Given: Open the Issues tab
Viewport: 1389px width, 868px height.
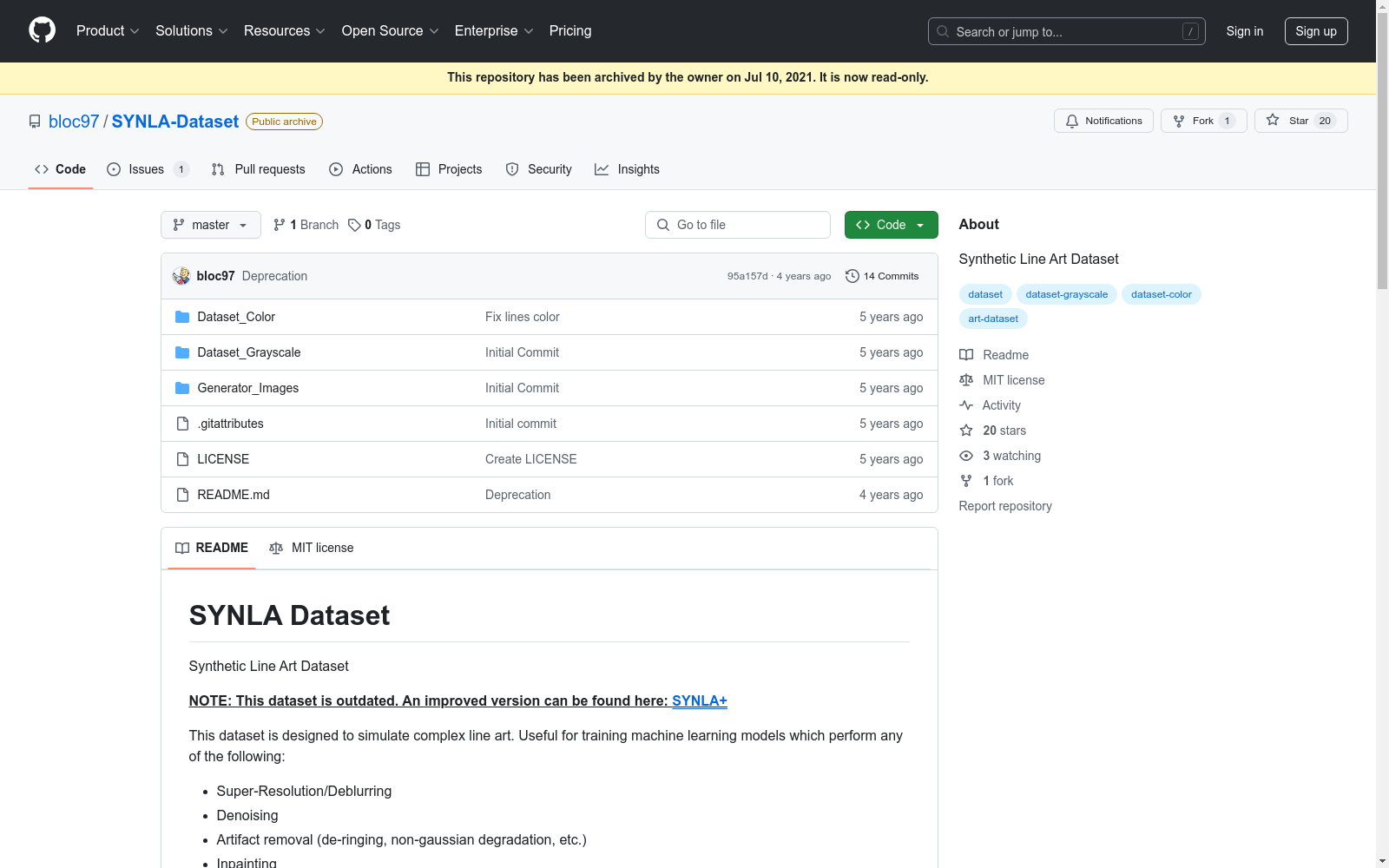Looking at the screenshot, I should [x=148, y=169].
